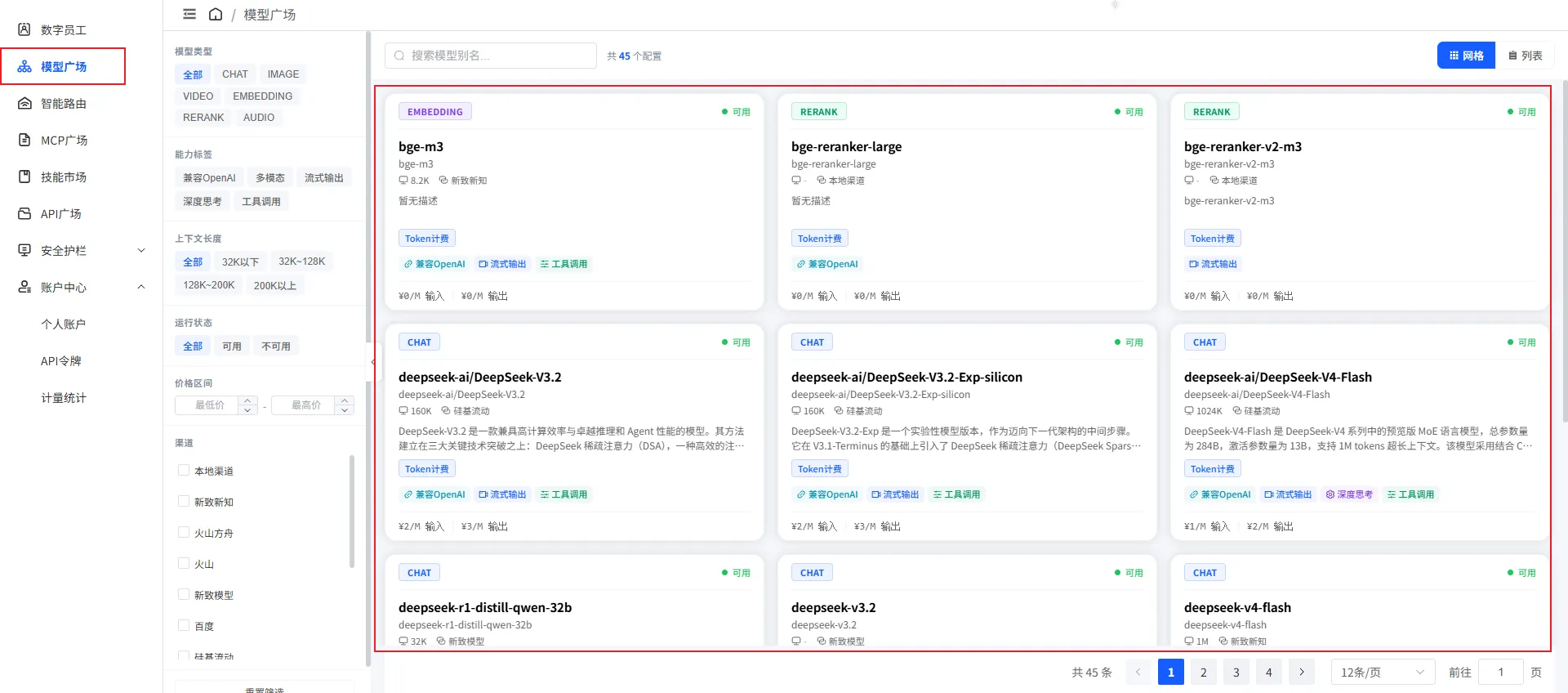1568x693 pixels.
Task: Click the 数字员工 sidebar icon
Action: point(24,29)
